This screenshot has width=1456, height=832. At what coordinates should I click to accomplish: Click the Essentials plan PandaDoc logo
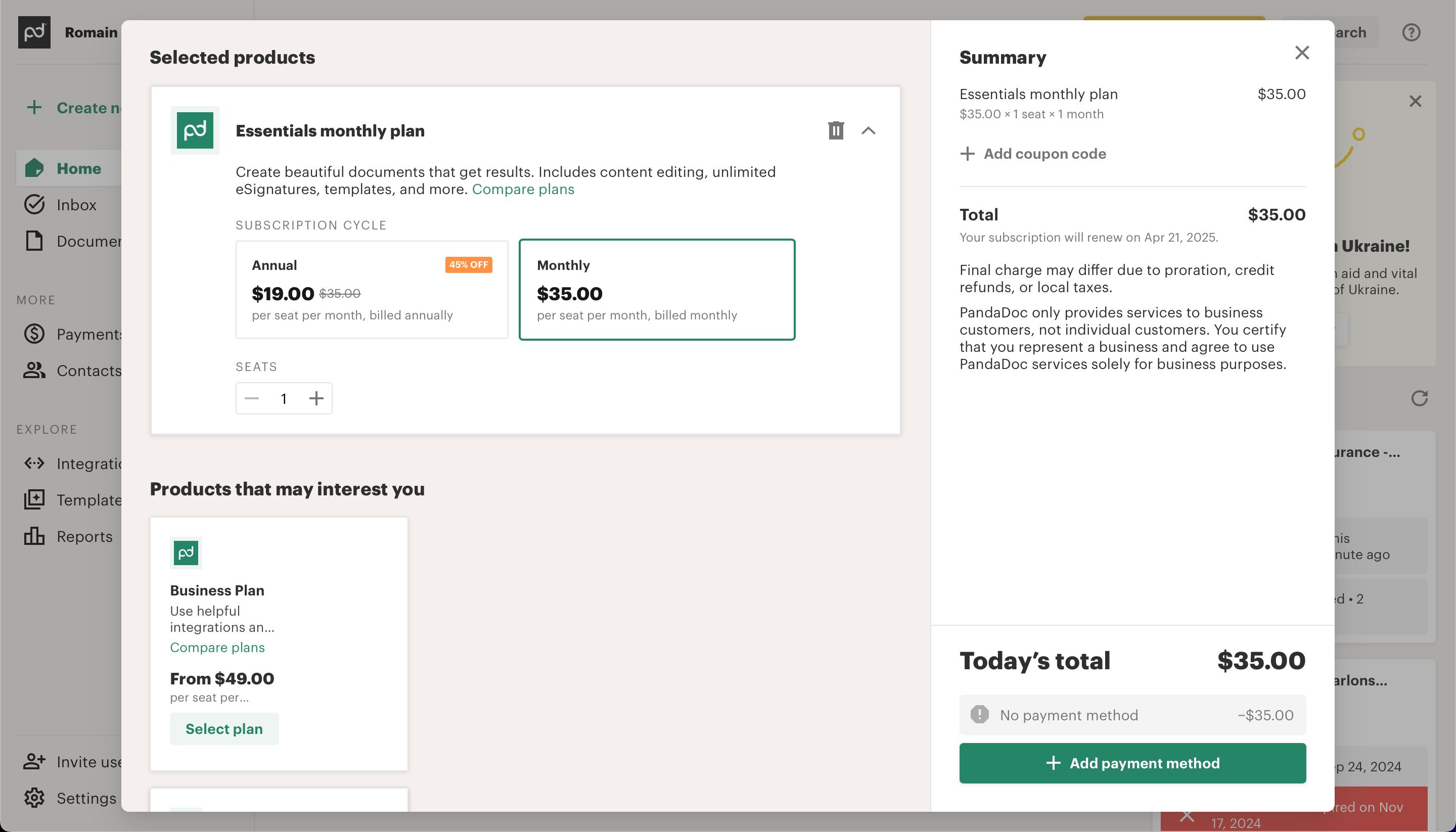tap(195, 130)
